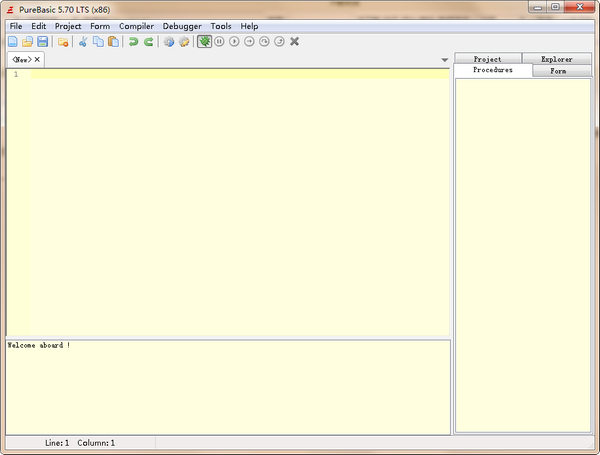
Task: Click the Cut scissors icon
Action: pyautogui.click(x=84, y=42)
